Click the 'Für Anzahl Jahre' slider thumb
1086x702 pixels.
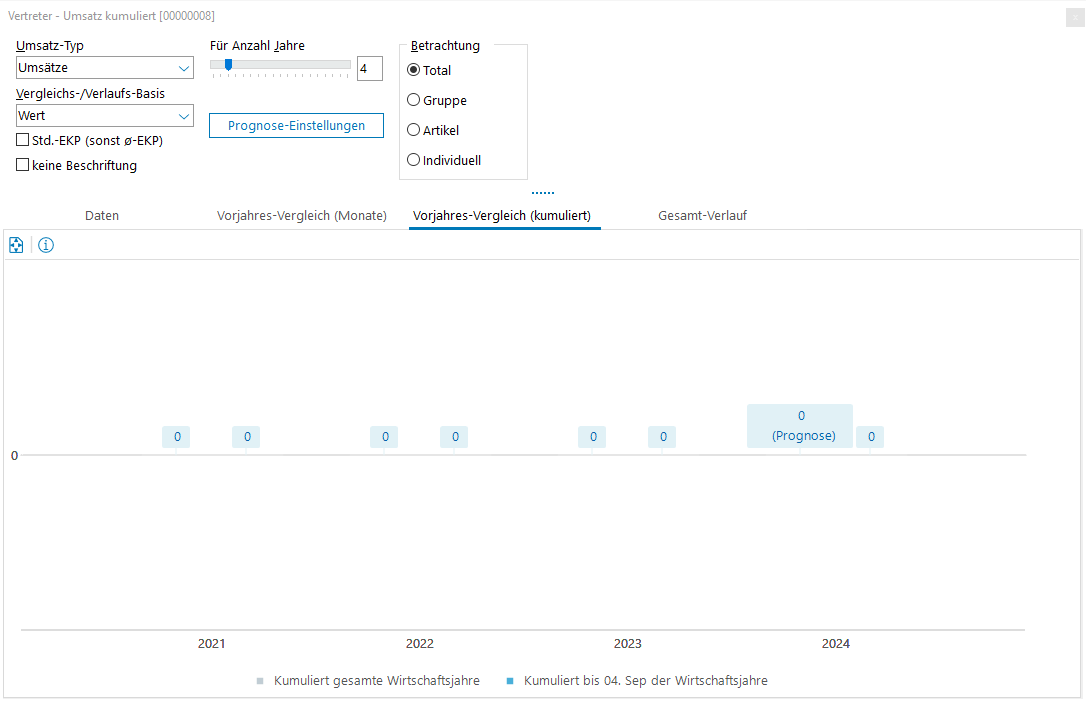[x=228, y=65]
